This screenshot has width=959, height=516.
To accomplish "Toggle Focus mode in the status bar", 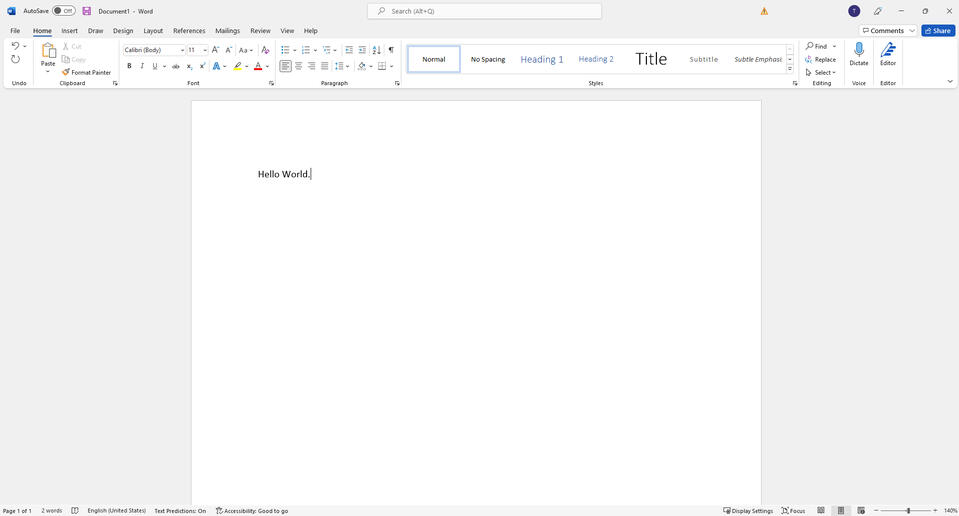I will 793,511.
